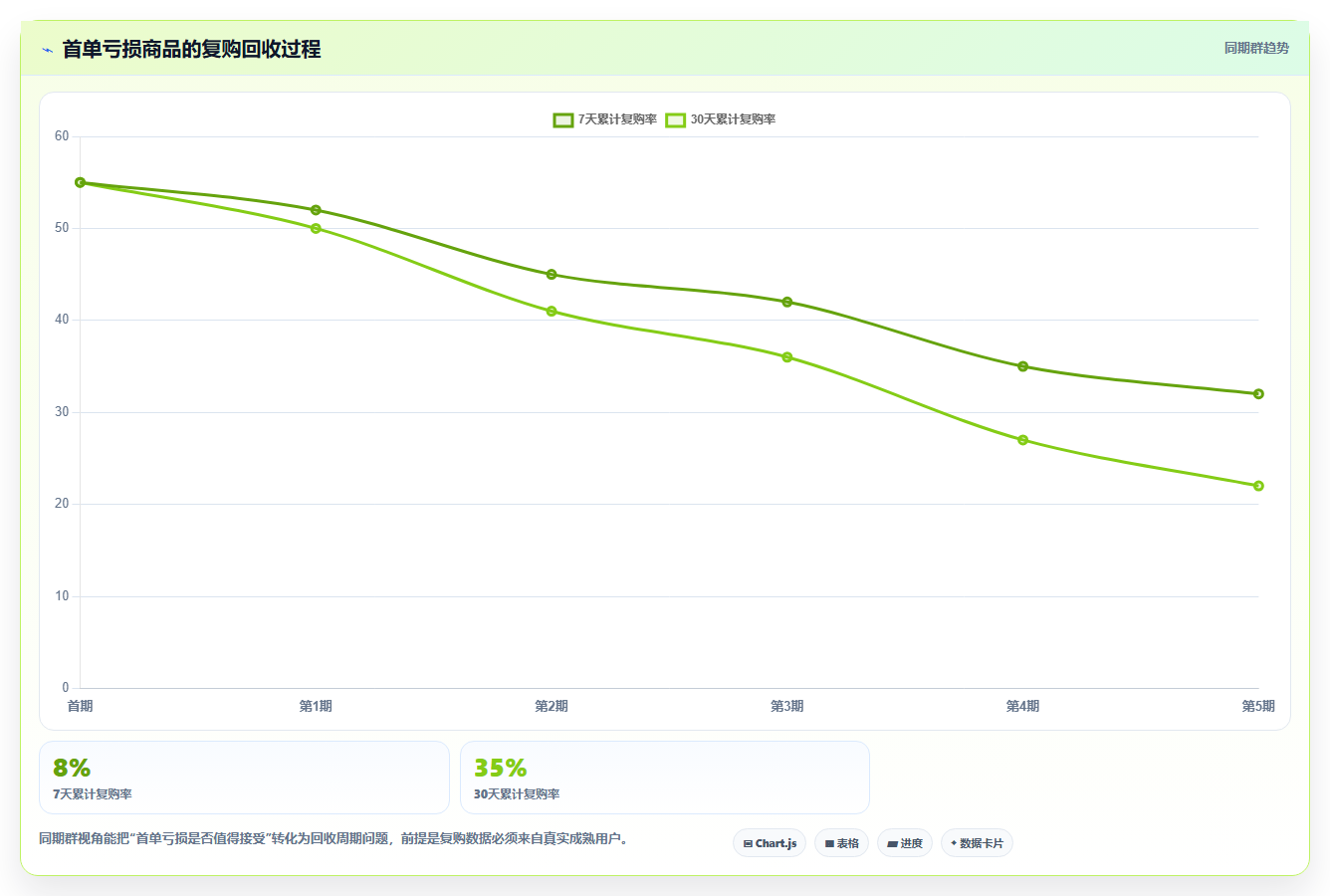Select light green point at 第2期

pos(552,311)
